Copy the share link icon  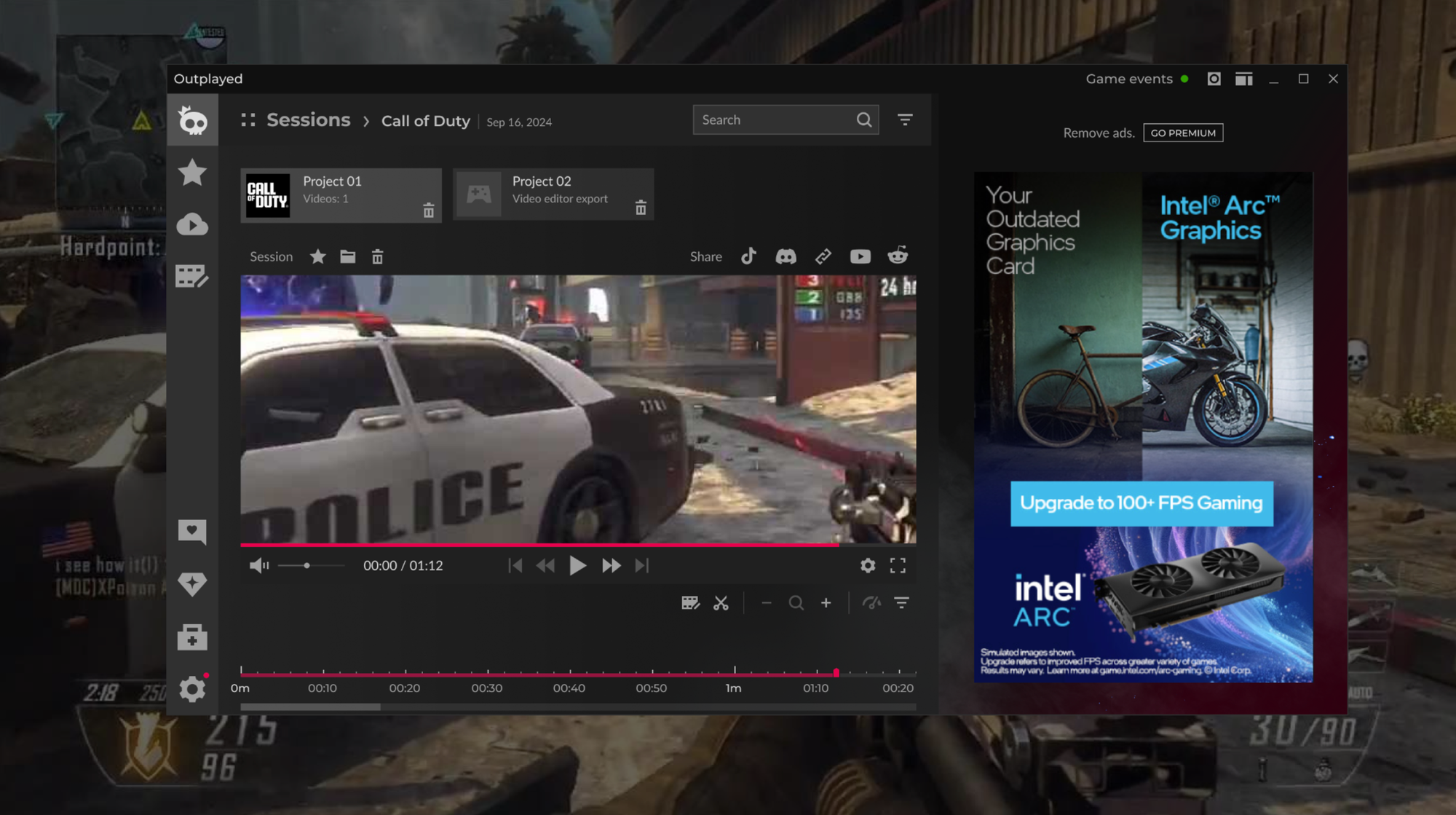[823, 256]
